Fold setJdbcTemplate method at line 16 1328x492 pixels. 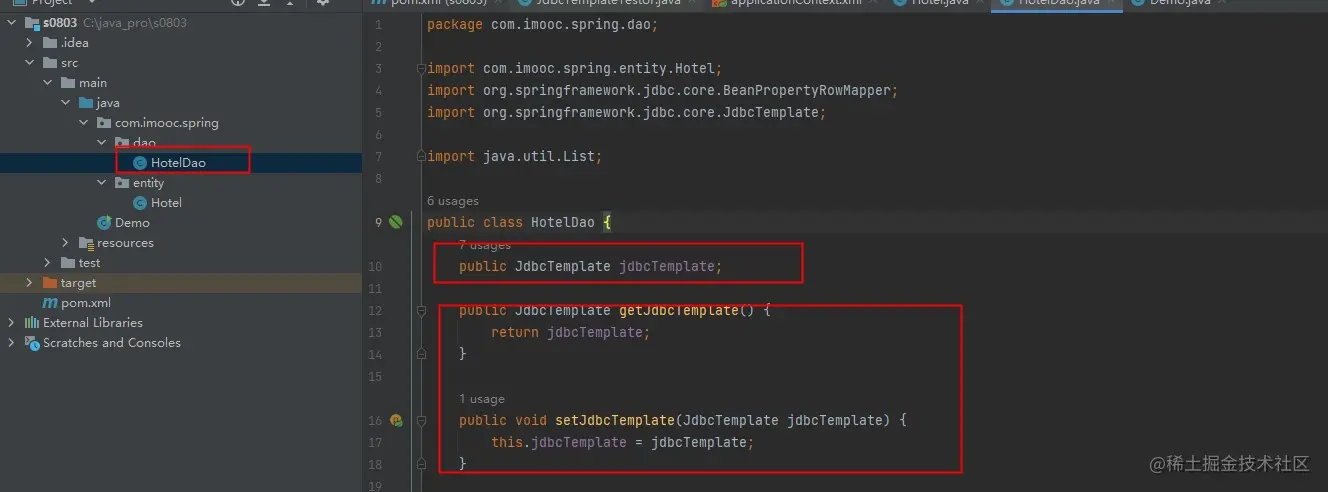[x=422, y=420]
